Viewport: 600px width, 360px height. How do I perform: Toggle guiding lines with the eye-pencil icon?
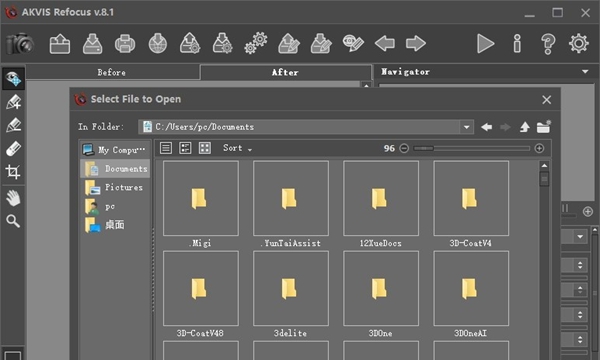[x=353, y=43]
